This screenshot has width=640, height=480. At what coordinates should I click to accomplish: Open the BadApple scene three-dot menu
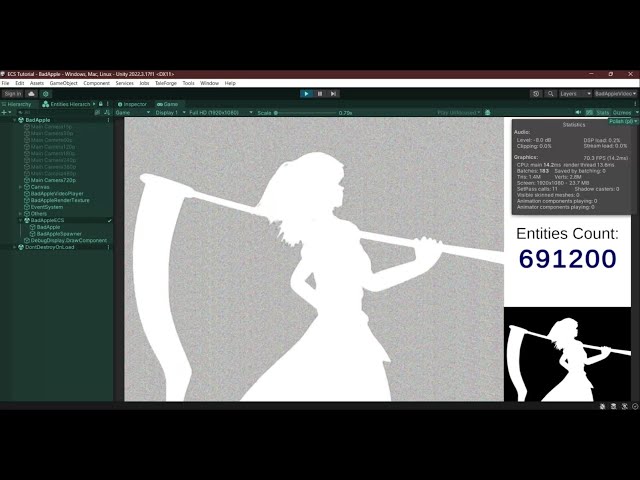coord(109,120)
